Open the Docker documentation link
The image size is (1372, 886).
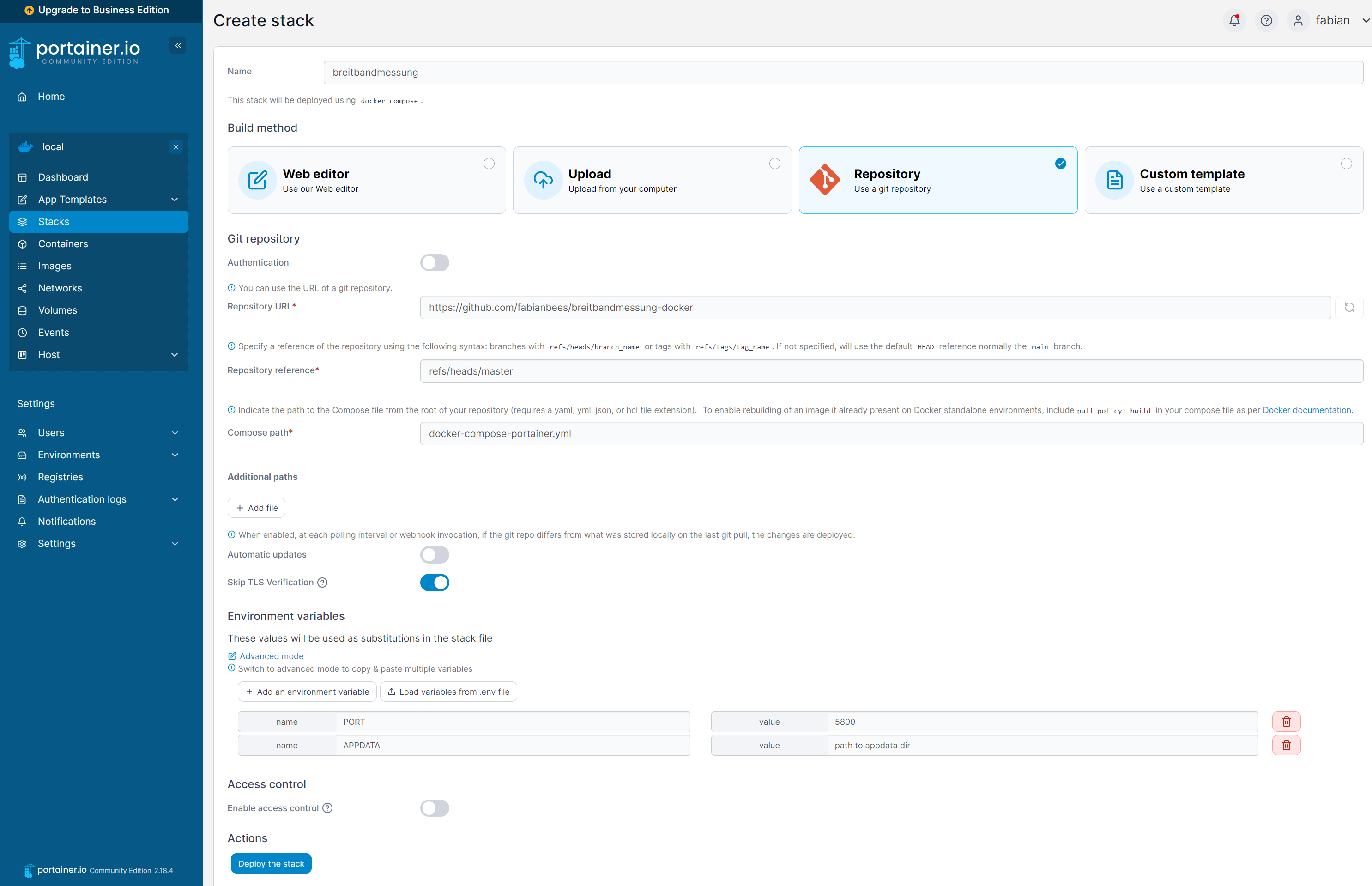pyautogui.click(x=1306, y=410)
